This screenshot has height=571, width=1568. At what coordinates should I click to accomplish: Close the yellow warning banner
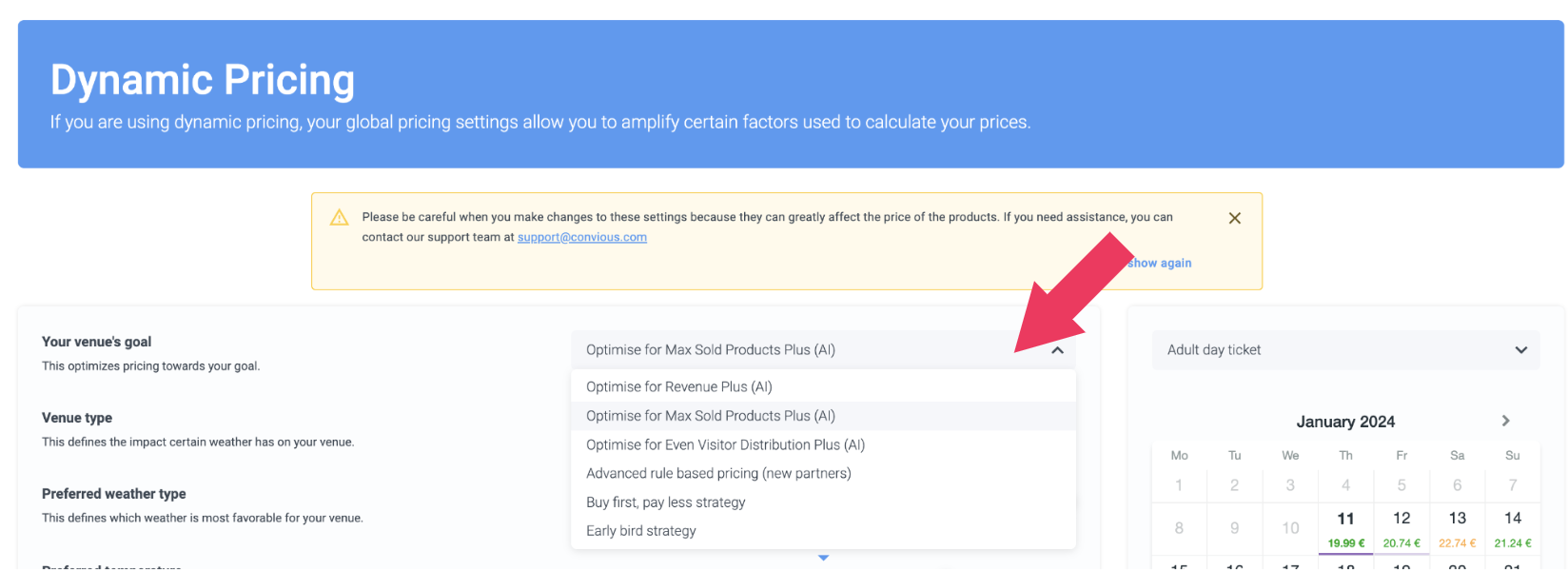1234,218
